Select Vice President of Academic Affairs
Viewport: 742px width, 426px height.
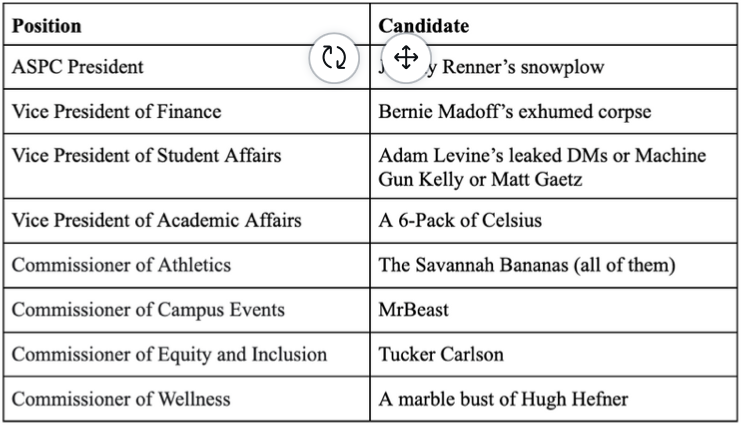(156, 220)
